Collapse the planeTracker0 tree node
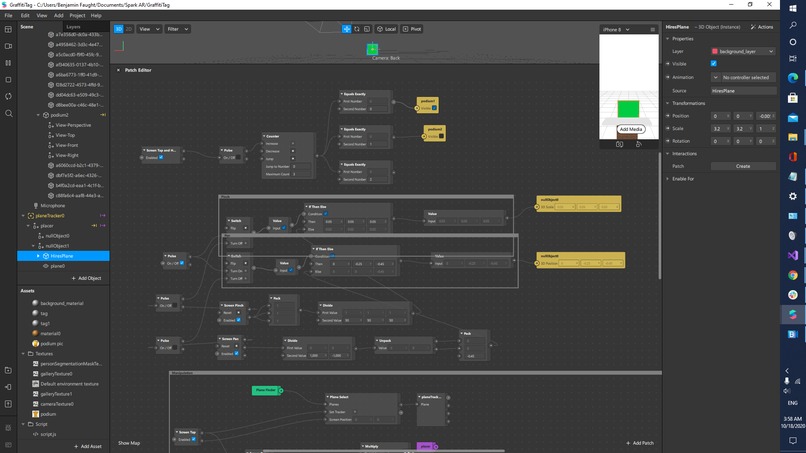The width and height of the screenshot is (806, 453). (x=23, y=216)
